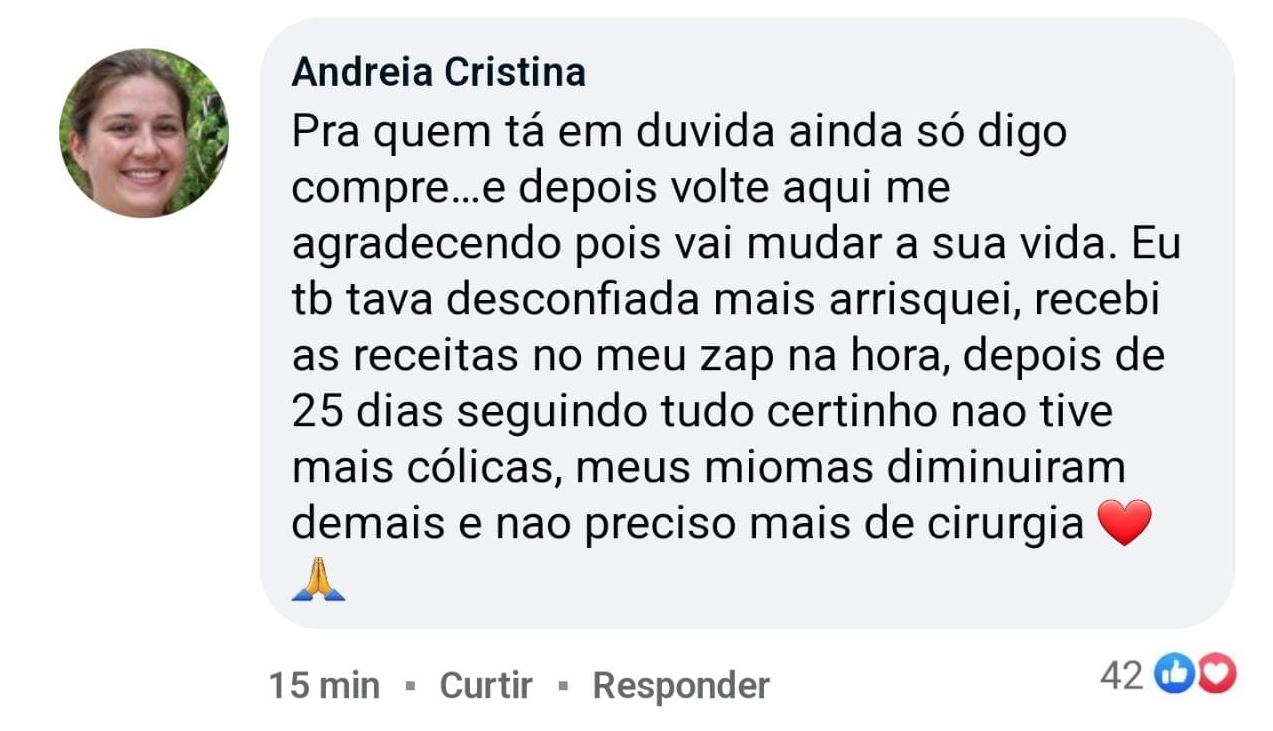
Task: Click the Andreia Cristina commenter name
Action: (x=438, y=73)
